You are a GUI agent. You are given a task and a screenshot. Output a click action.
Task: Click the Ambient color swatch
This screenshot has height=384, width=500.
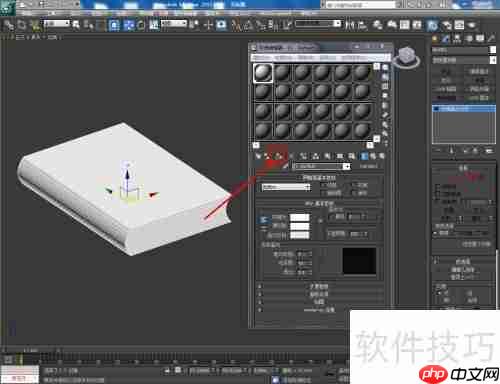pyautogui.click(x=300, y=218)
